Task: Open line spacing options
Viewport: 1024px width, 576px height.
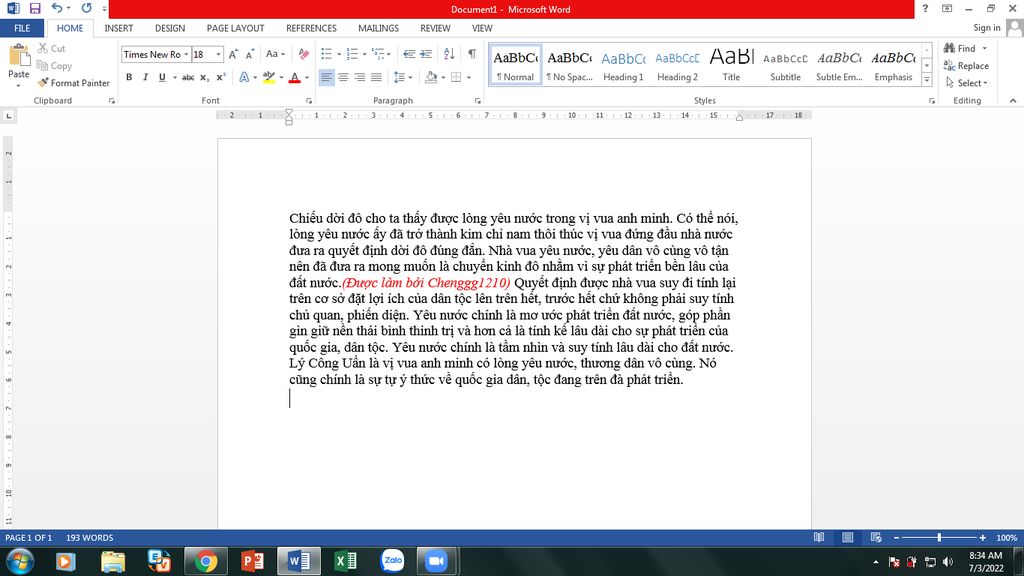Action: (x=402, y=77)
